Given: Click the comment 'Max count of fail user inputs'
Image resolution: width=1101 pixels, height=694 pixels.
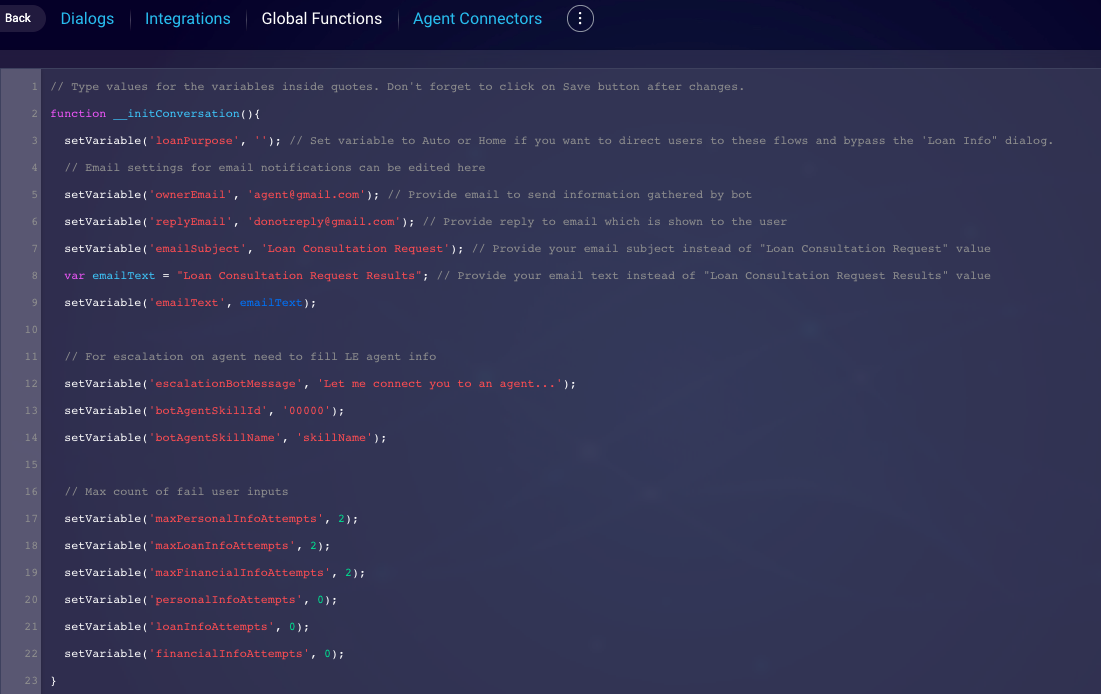Looking at the screenshot, I should pyautogui.click(x=176, y=492).
